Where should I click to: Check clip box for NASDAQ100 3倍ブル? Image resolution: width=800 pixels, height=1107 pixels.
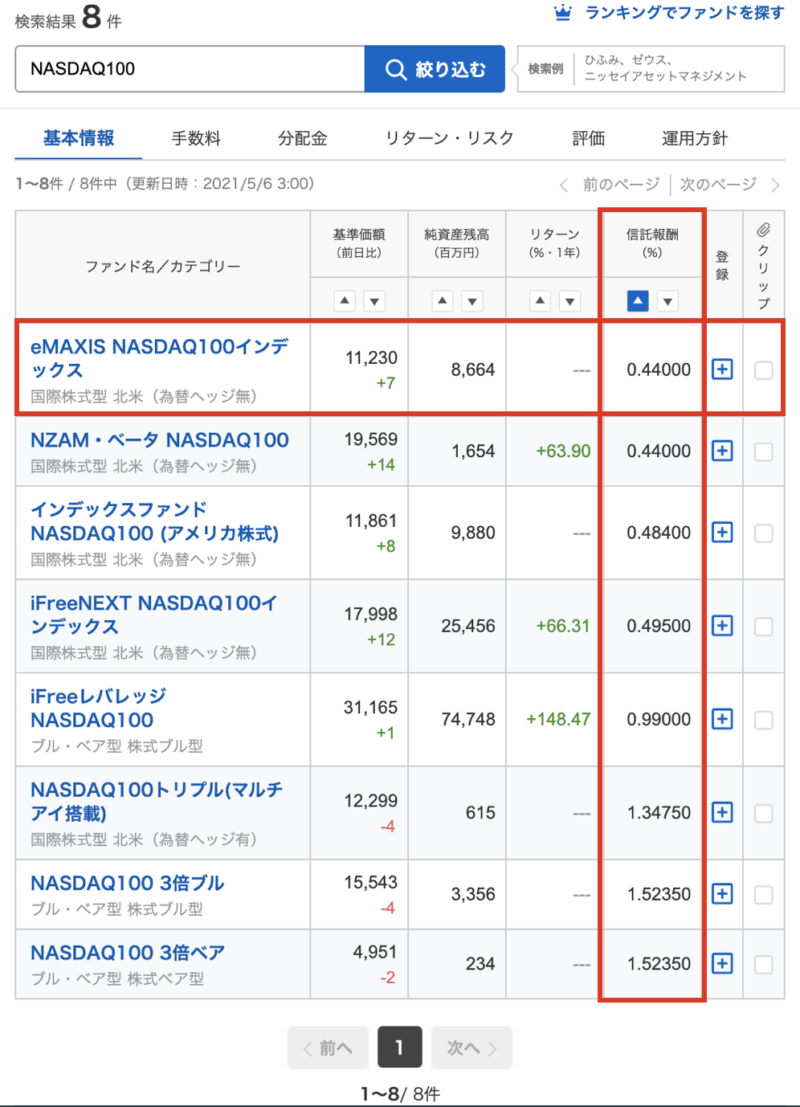763,894
